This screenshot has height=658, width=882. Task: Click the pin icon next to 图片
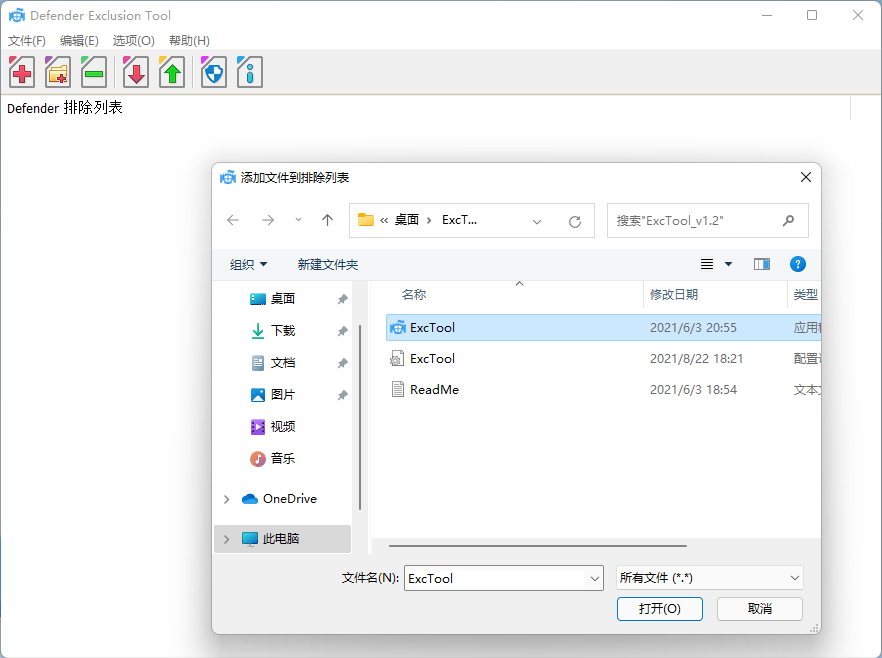tap(342, 395)
